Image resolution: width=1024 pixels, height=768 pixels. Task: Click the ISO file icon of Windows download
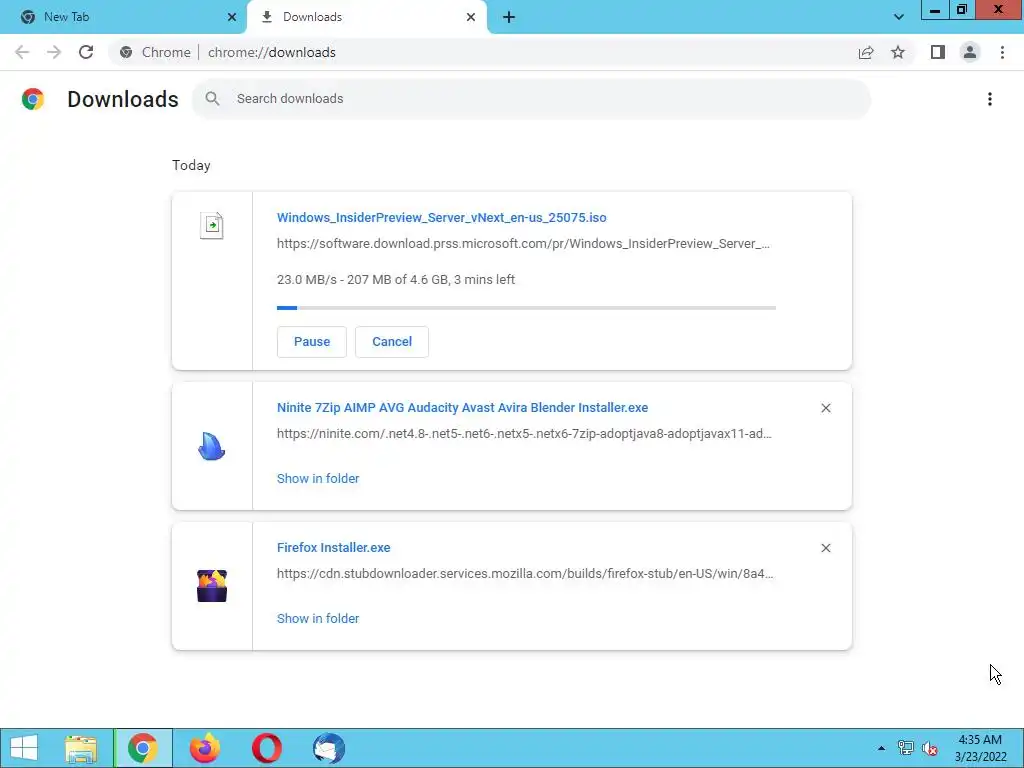point(212,225)
